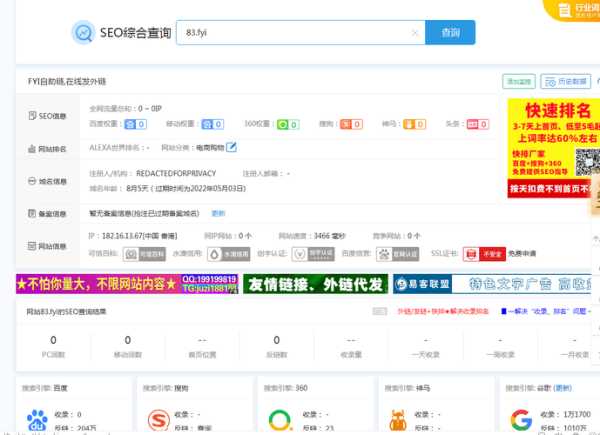
Task: Click the 一天收录 stat
Action: click(426, 347)
